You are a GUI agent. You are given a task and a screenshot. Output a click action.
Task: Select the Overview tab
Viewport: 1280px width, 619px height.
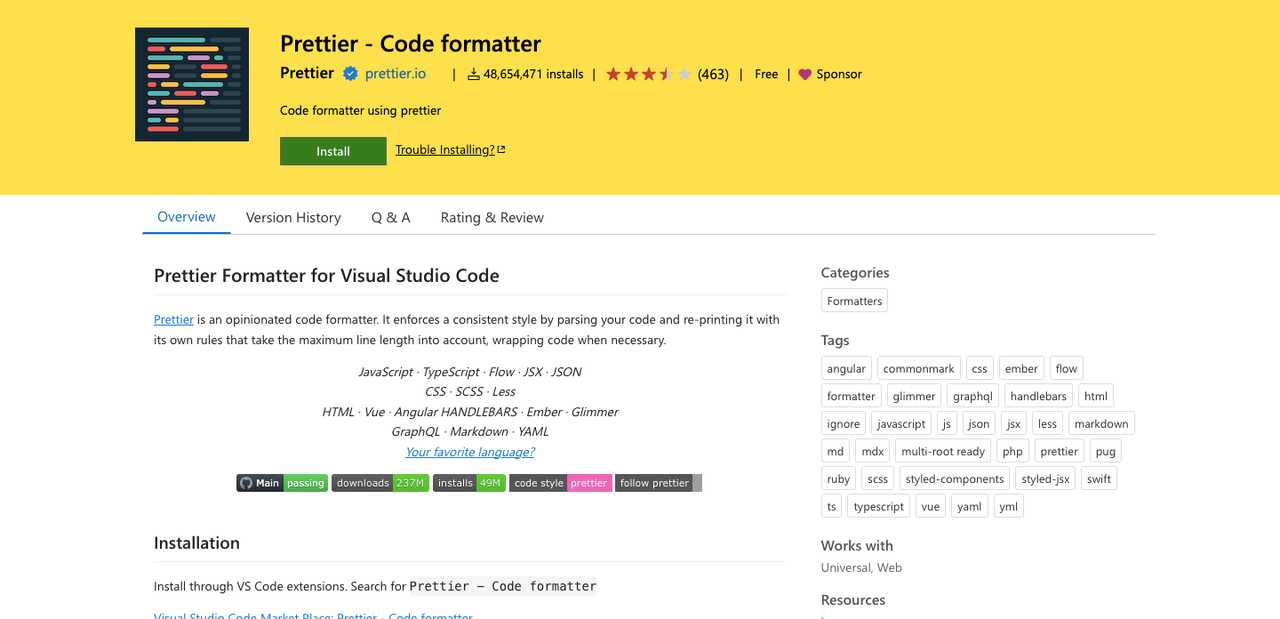pos(186,217)
